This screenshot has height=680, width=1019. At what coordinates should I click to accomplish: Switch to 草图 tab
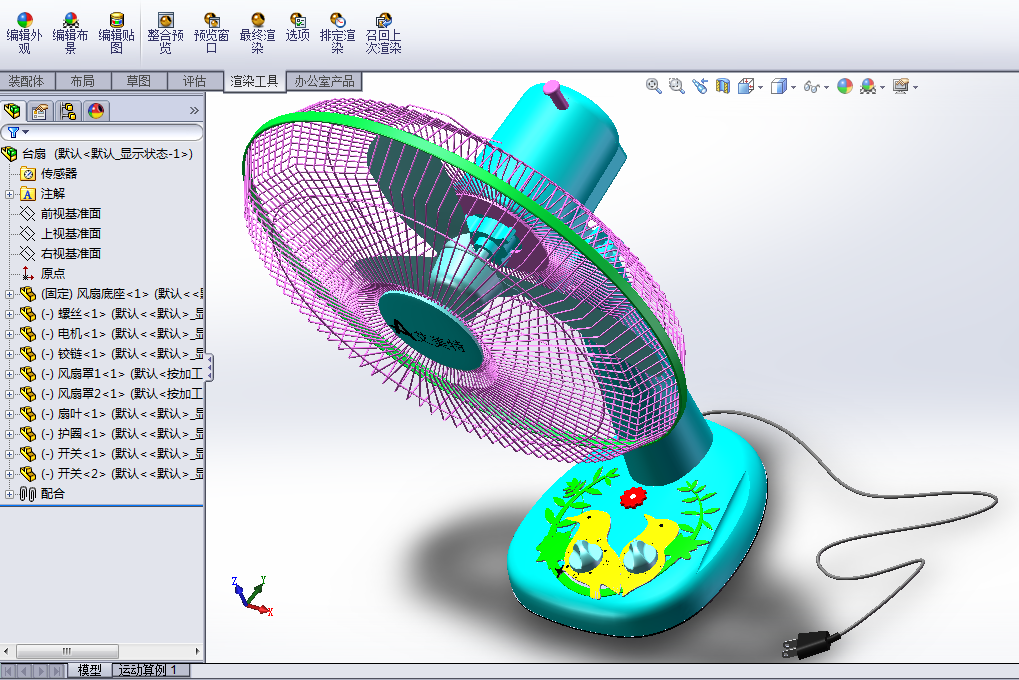click(138, 81)
